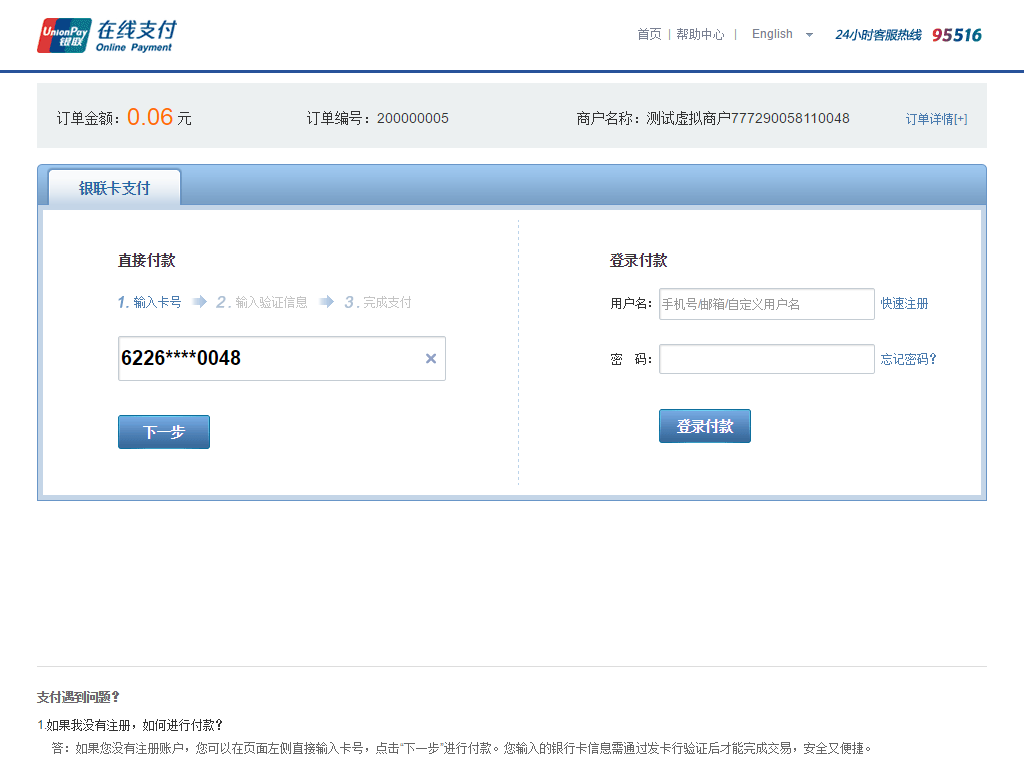
Task: Focus the card number field 6226****0048
Action: 270,359
